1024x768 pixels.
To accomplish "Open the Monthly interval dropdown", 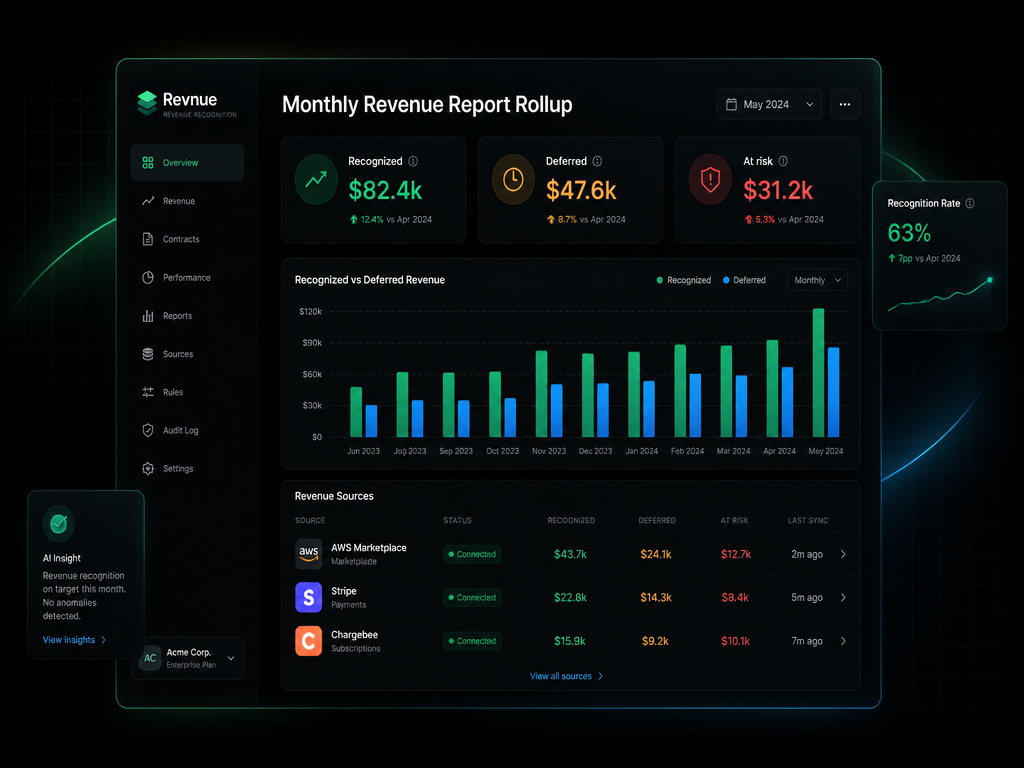I will coord(818,280).
